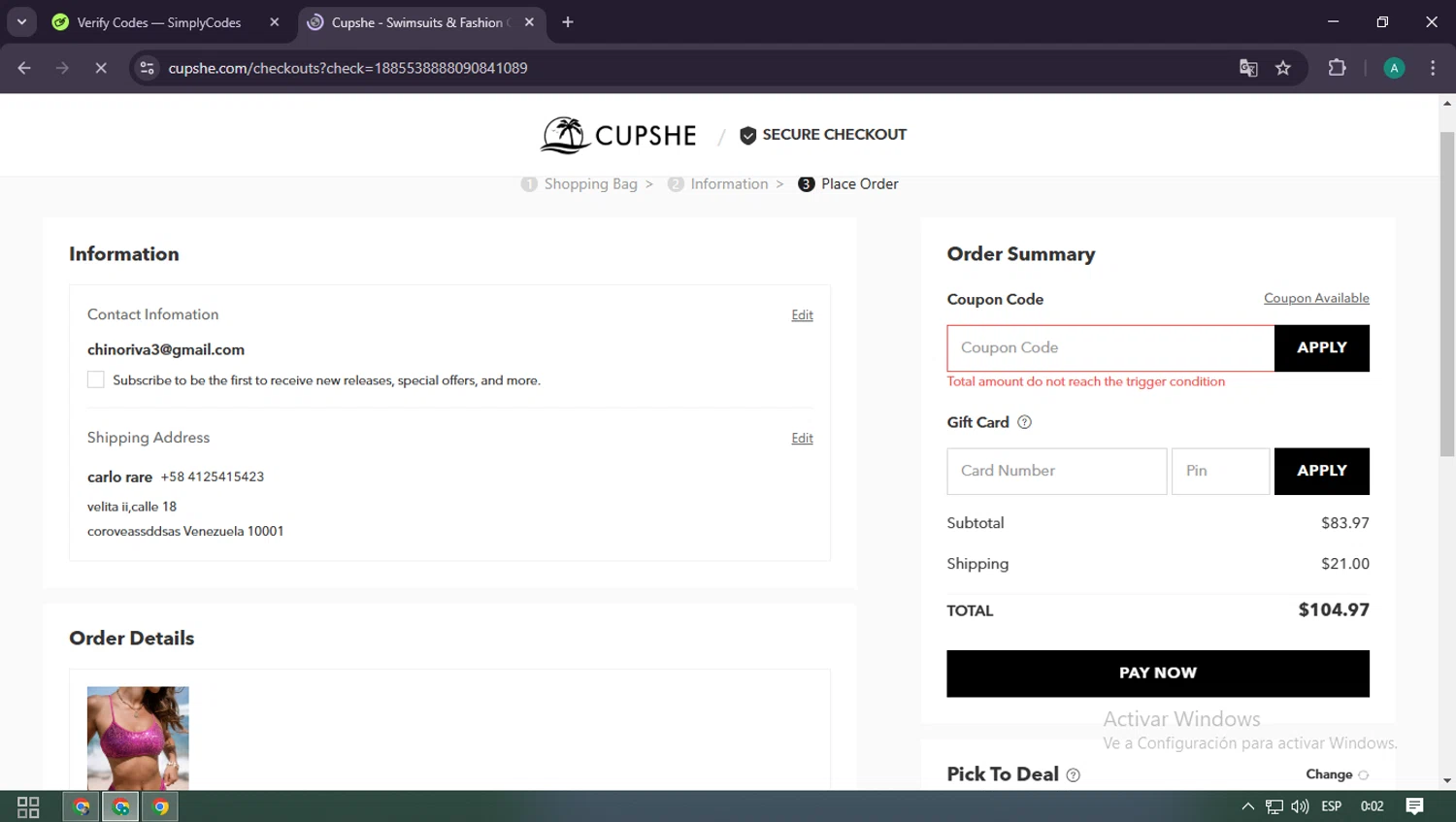This screenshot has width=1456, height=822.
Task: Click phone number +58 4125415423
Action: 213,477
